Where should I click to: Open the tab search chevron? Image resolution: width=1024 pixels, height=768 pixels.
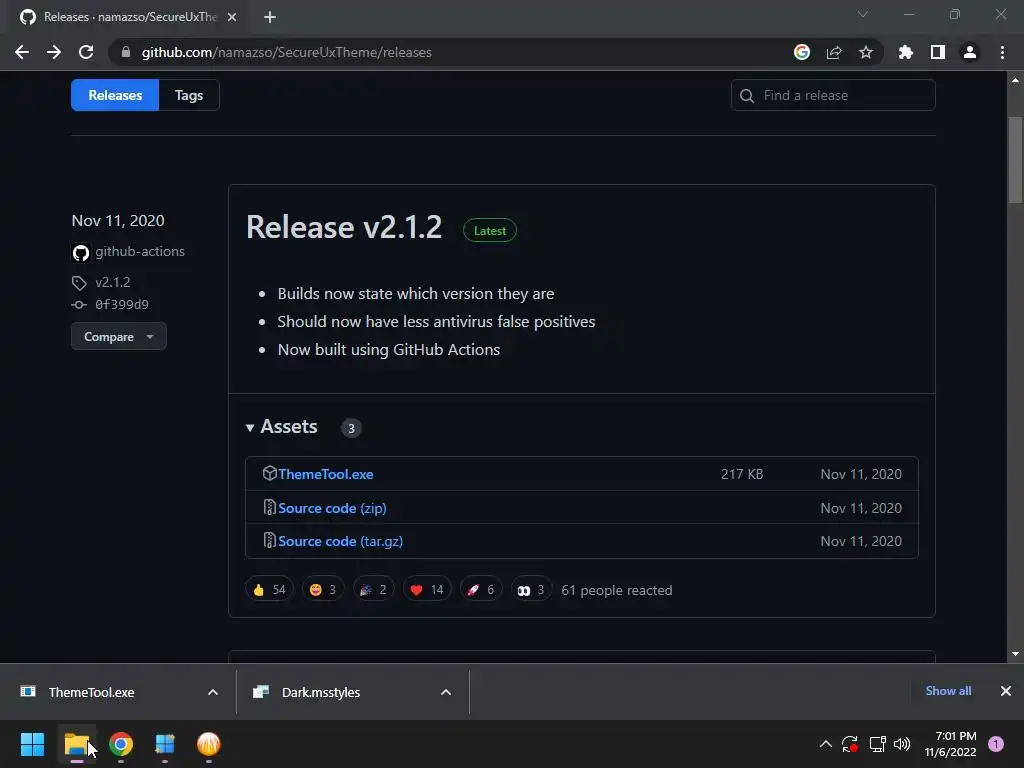(x=863, y=14)
